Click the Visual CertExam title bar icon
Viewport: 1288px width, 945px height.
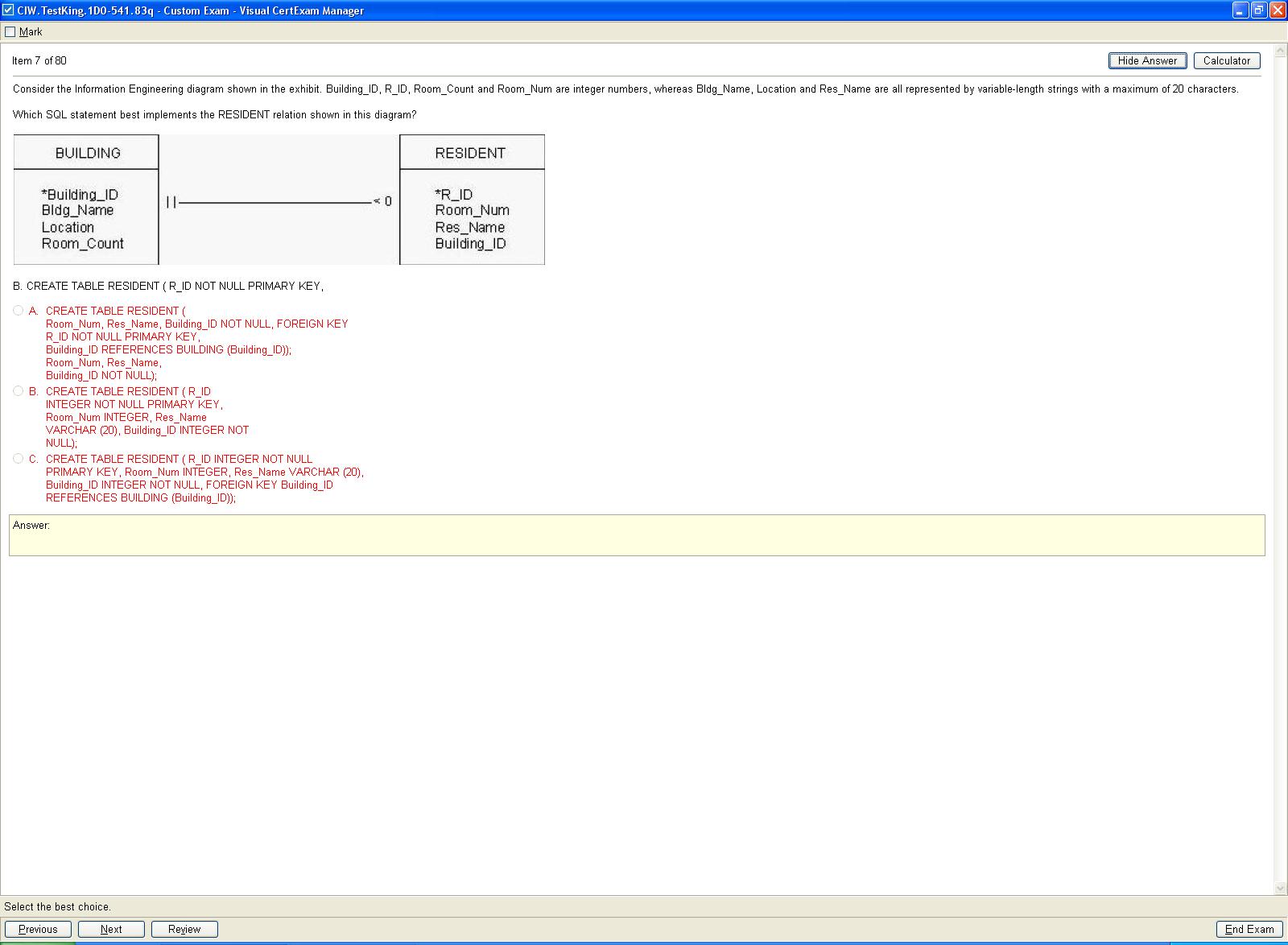(8, 10)
